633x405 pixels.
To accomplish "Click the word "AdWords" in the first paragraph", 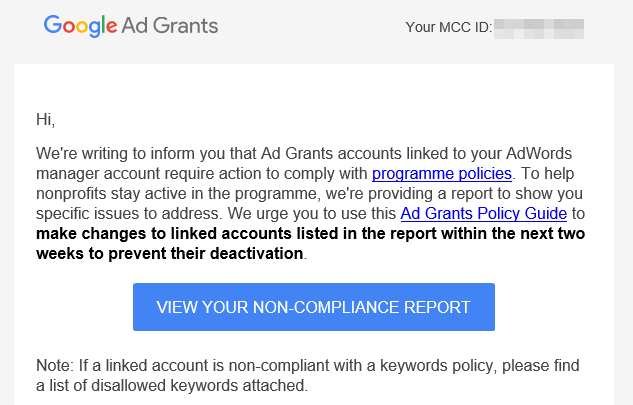I will click(551, 154).
